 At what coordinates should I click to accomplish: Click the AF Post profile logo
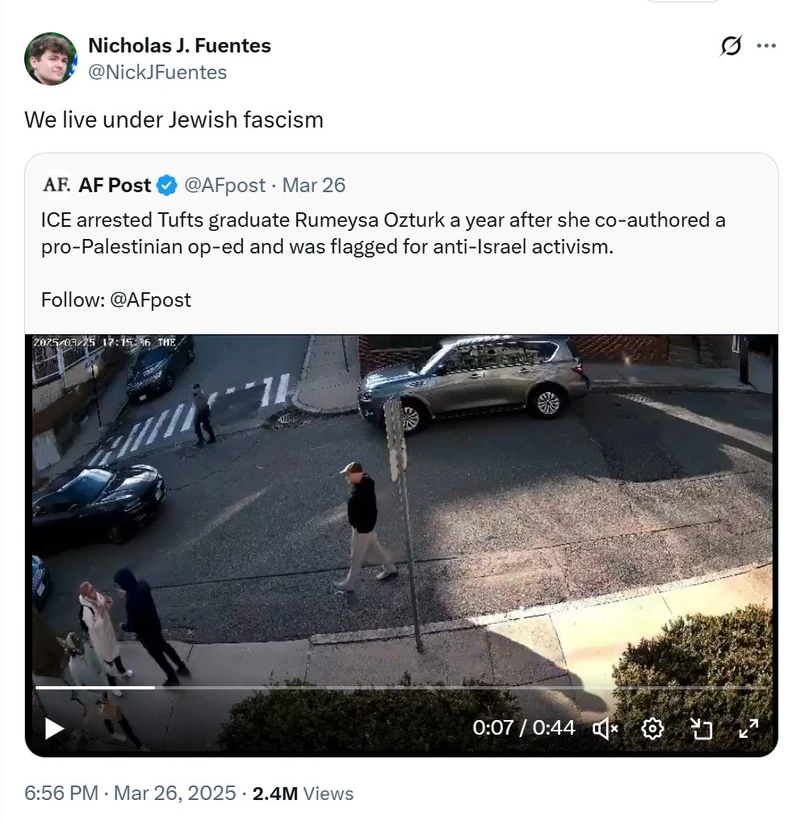53,185
